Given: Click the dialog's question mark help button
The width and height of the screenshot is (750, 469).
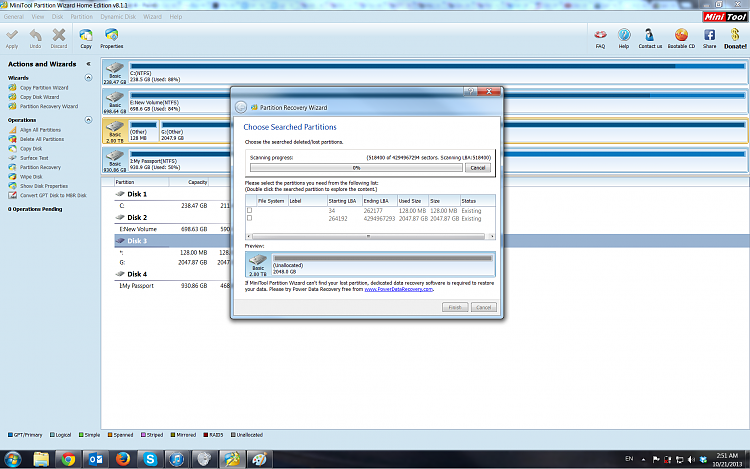Looking at the screenshot, I should coord(470,91).
